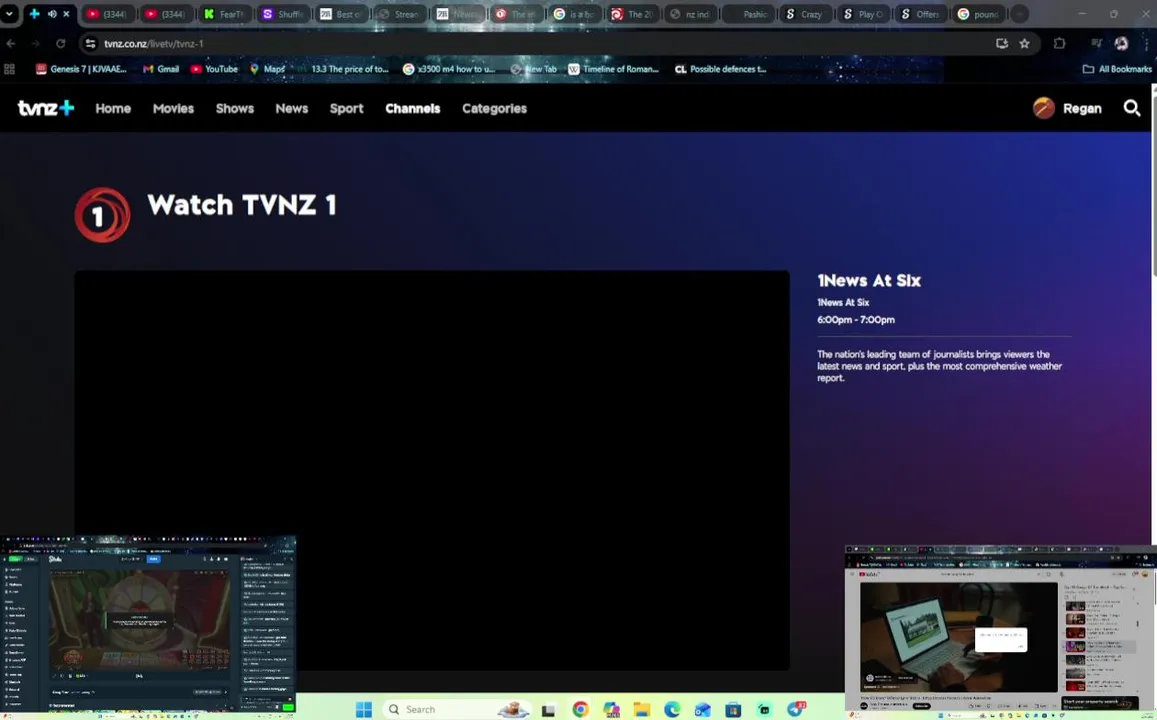1157x720 pixels.
Task: Go back with the browser back arrow
Action: pyautogui.click(x=11, y=44)
